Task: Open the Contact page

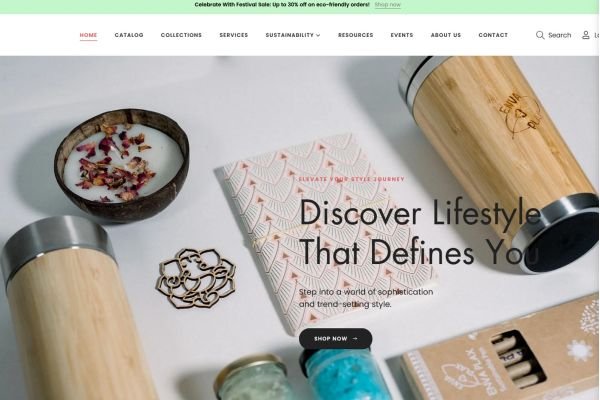Action: [493, 35]
